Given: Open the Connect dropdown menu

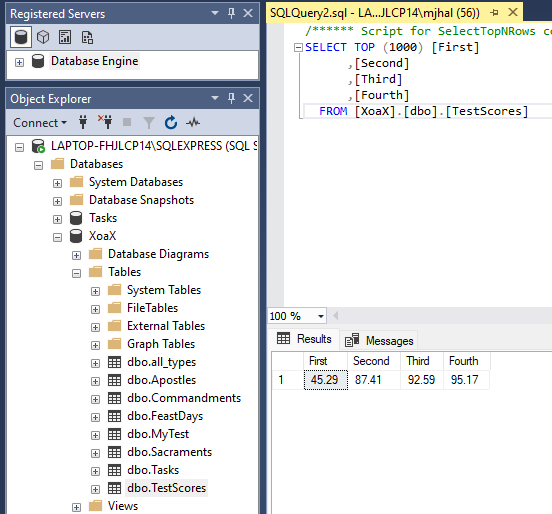Looking at the screenshot, I should (x=40, y=123).
